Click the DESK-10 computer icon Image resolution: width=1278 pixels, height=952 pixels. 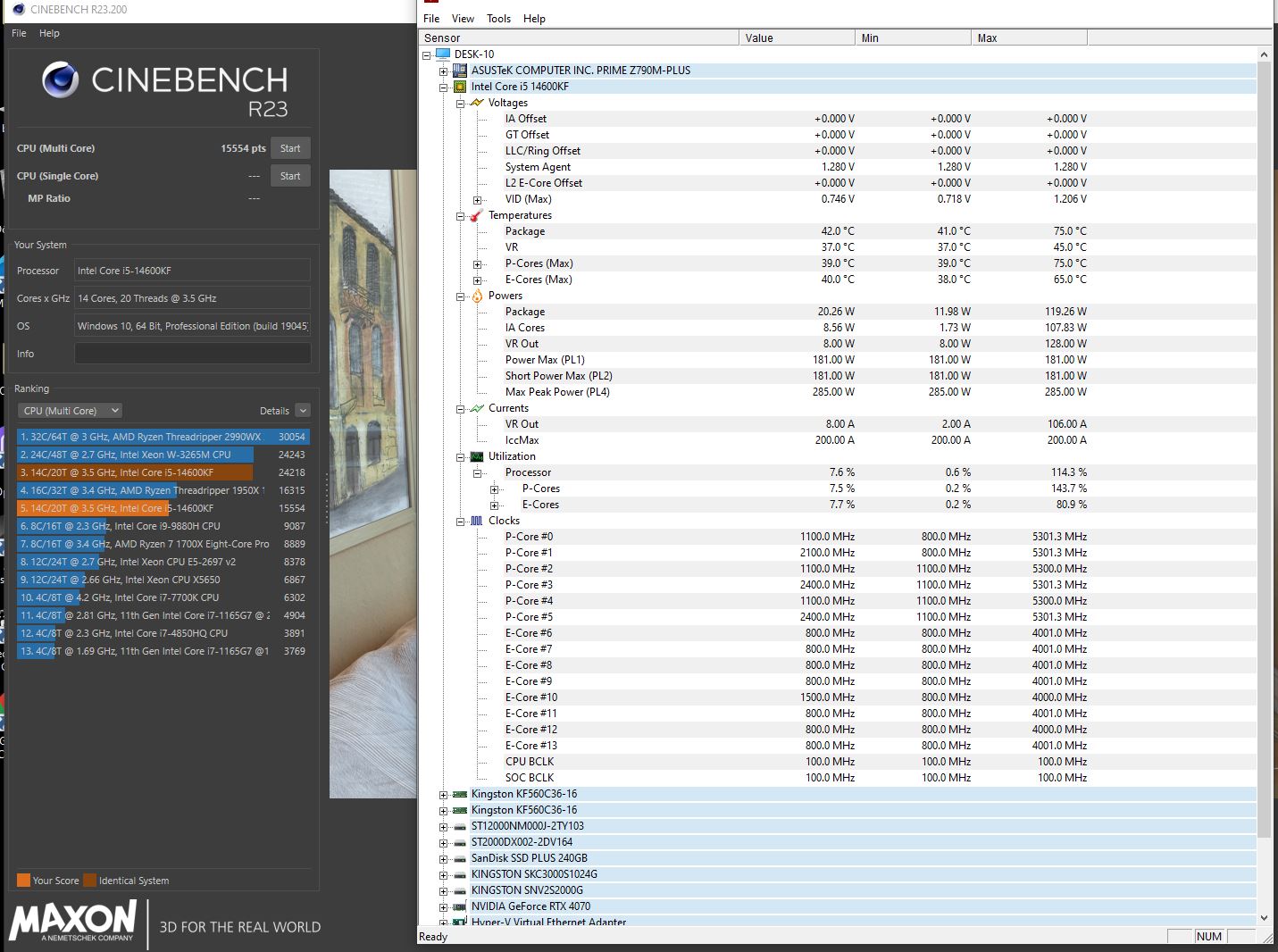coord(443,54)
